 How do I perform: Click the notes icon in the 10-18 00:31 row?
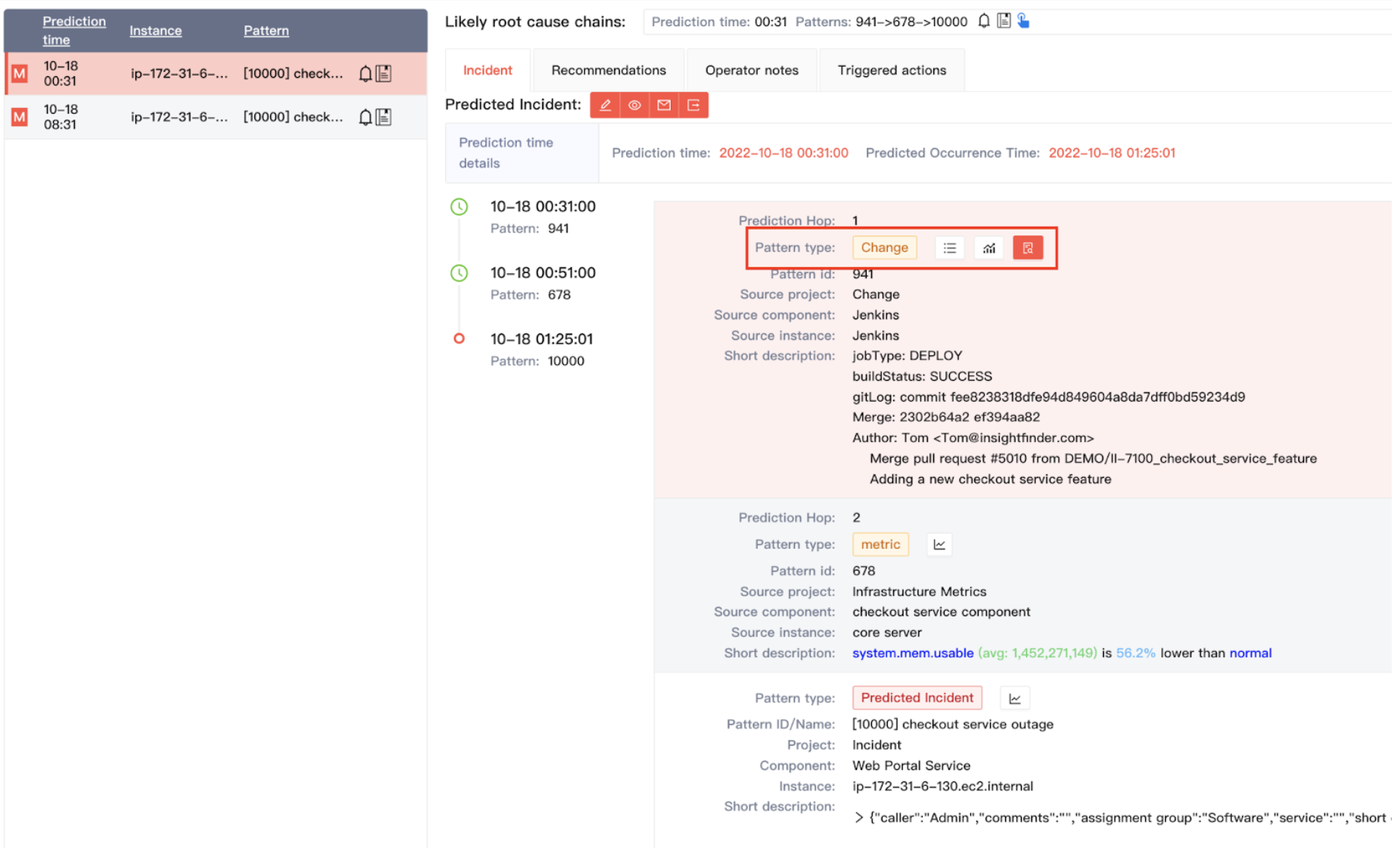coord(384,73)
